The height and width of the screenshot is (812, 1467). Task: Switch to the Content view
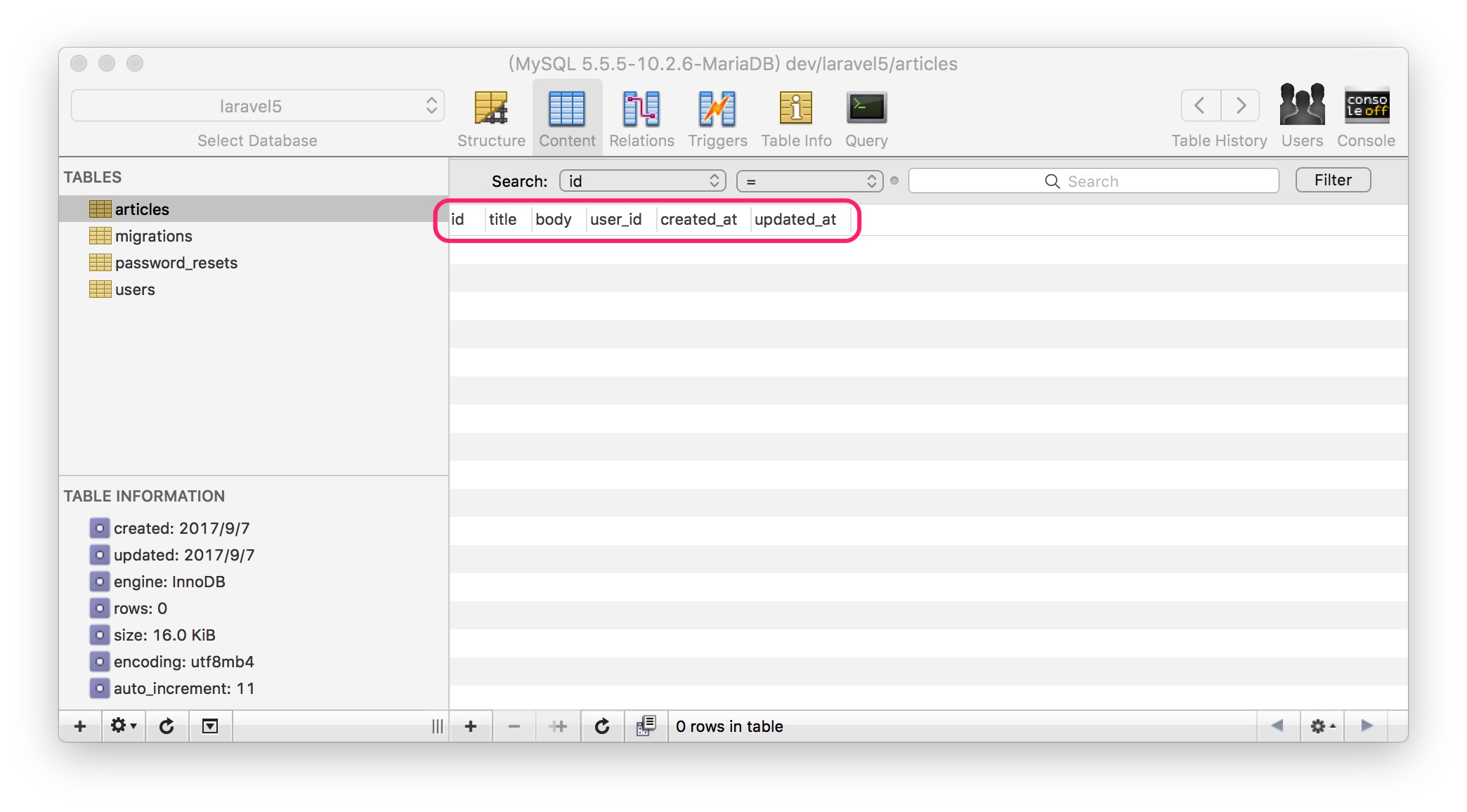tap(567, 118)
